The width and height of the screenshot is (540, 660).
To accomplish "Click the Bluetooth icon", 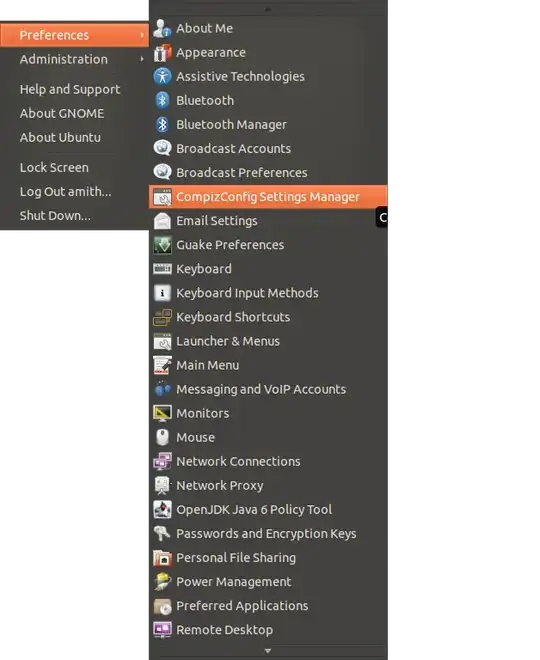I will (x=162, y=101).
